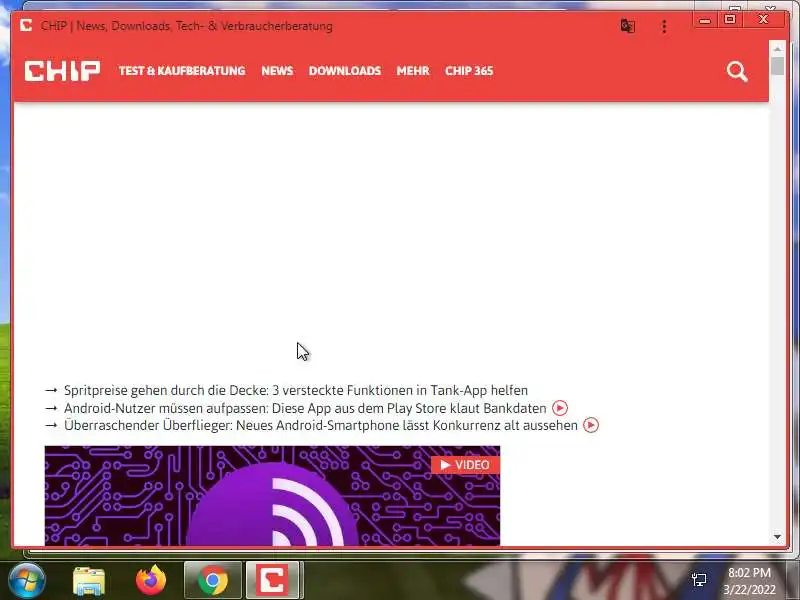The width and height of the screenshot is (800, 600).
Task: Click the clock showing 8:02 PM
Action: coord(749,572)
